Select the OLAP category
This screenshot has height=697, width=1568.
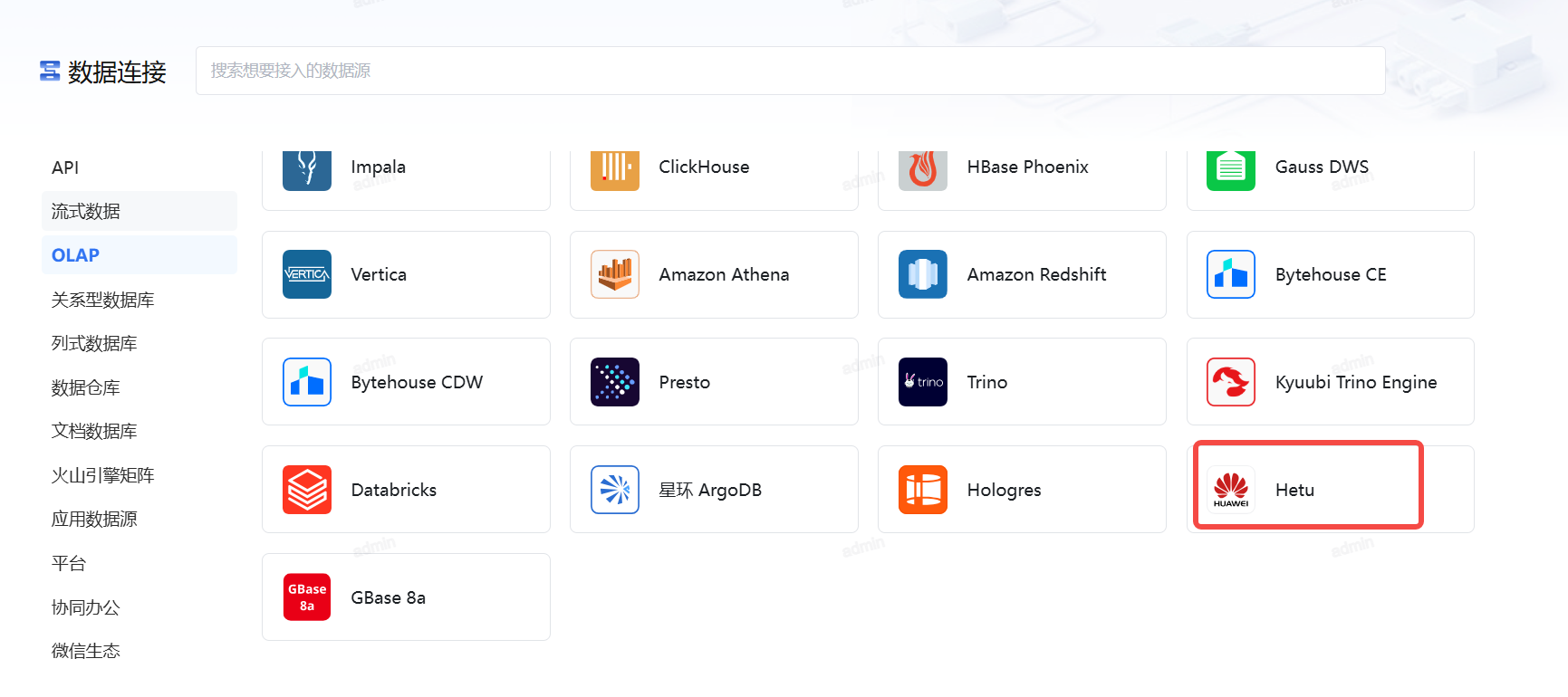tap(76, 255)
